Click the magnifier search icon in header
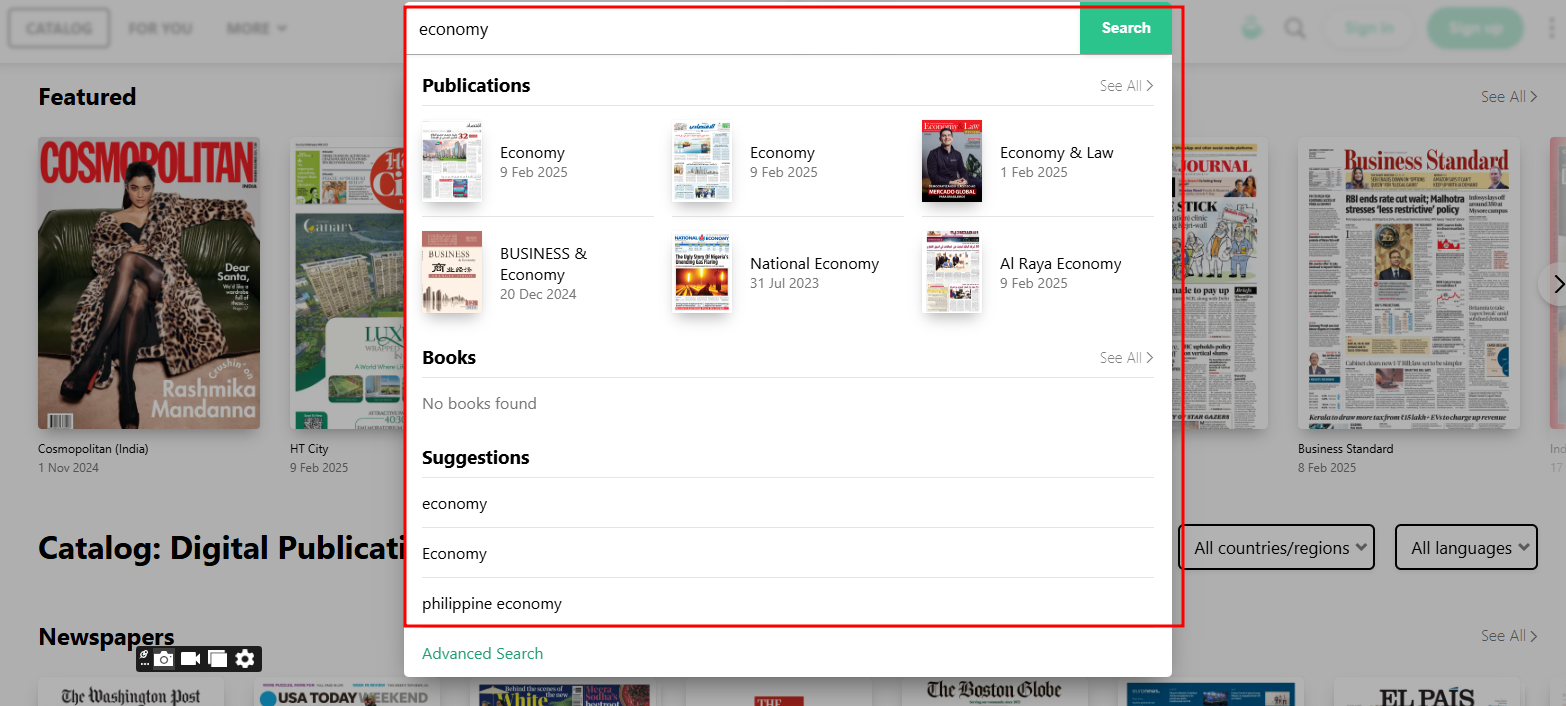This screenshot has height=706, width=1566. pyautogui.click(x=1295, y=28)
